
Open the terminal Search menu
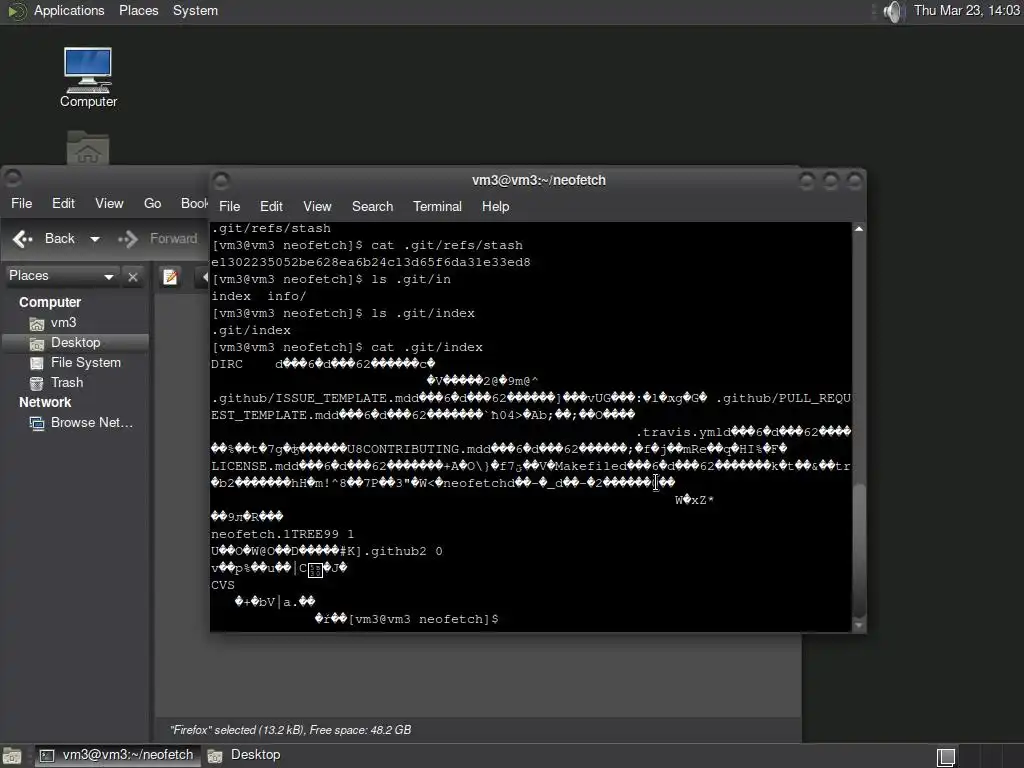[372, 206]
